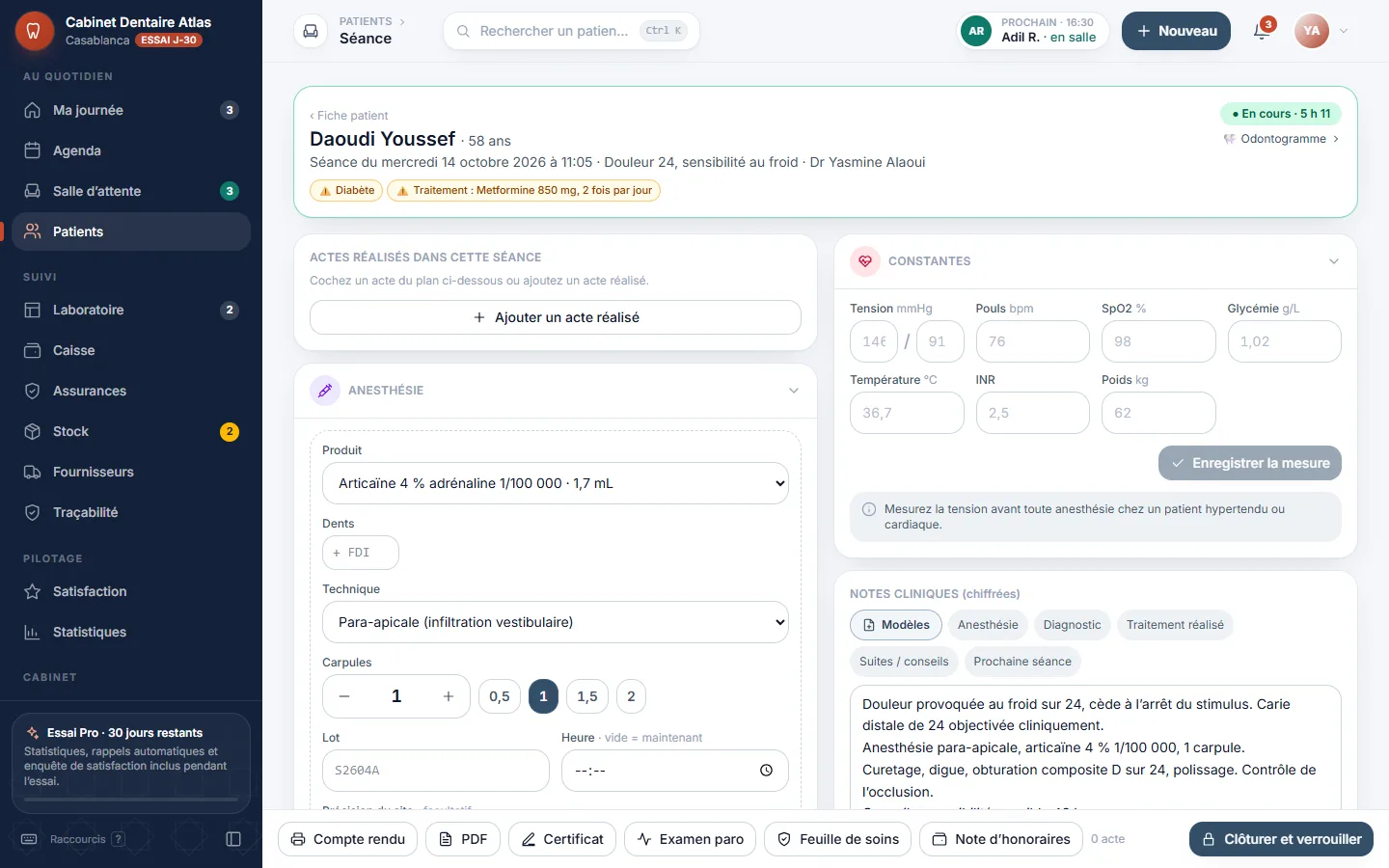Decrease carpules with minus button

click(x=344, y=696)
